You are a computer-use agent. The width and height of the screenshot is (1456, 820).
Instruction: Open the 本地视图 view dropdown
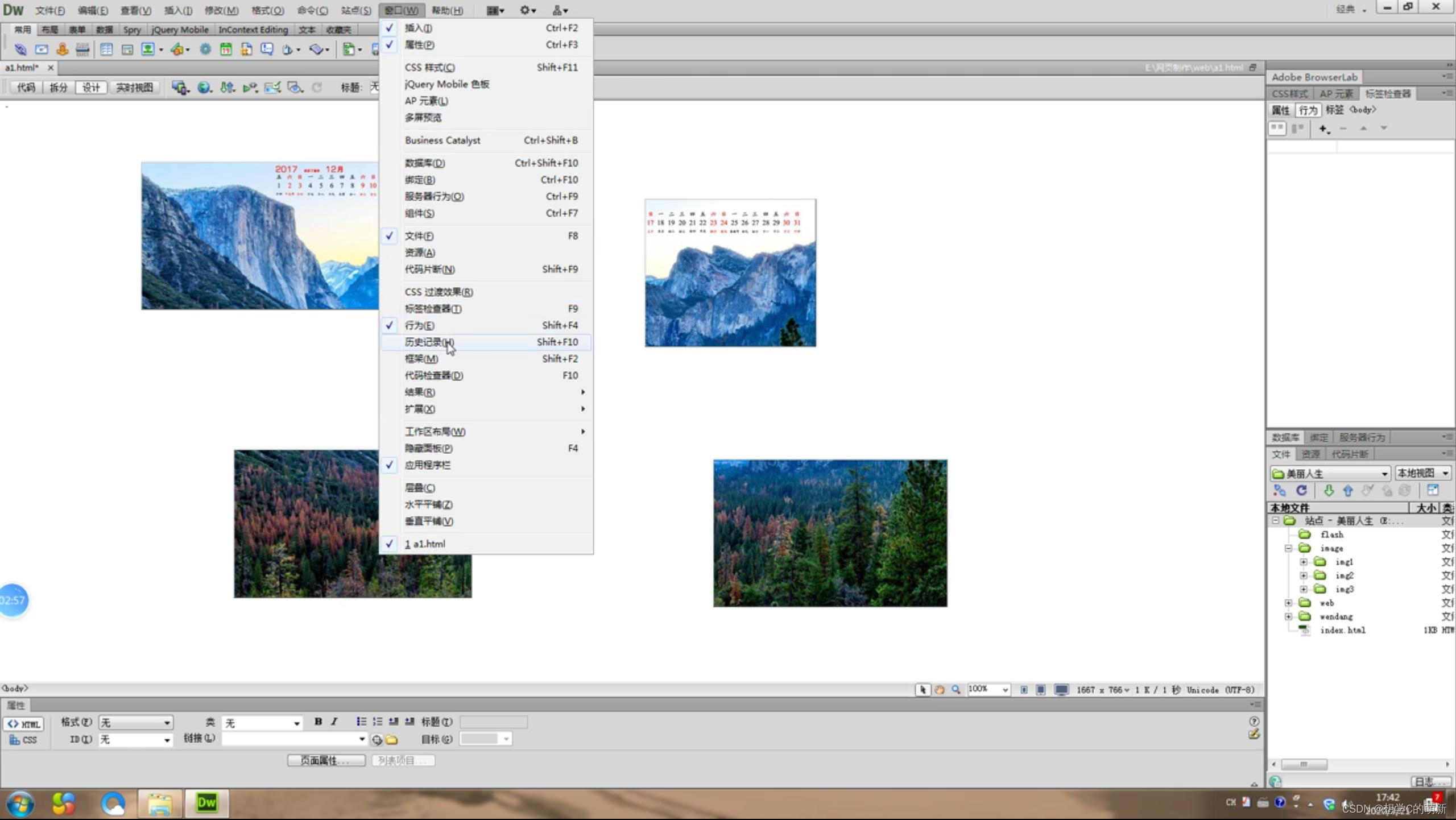coord(1422,473)
